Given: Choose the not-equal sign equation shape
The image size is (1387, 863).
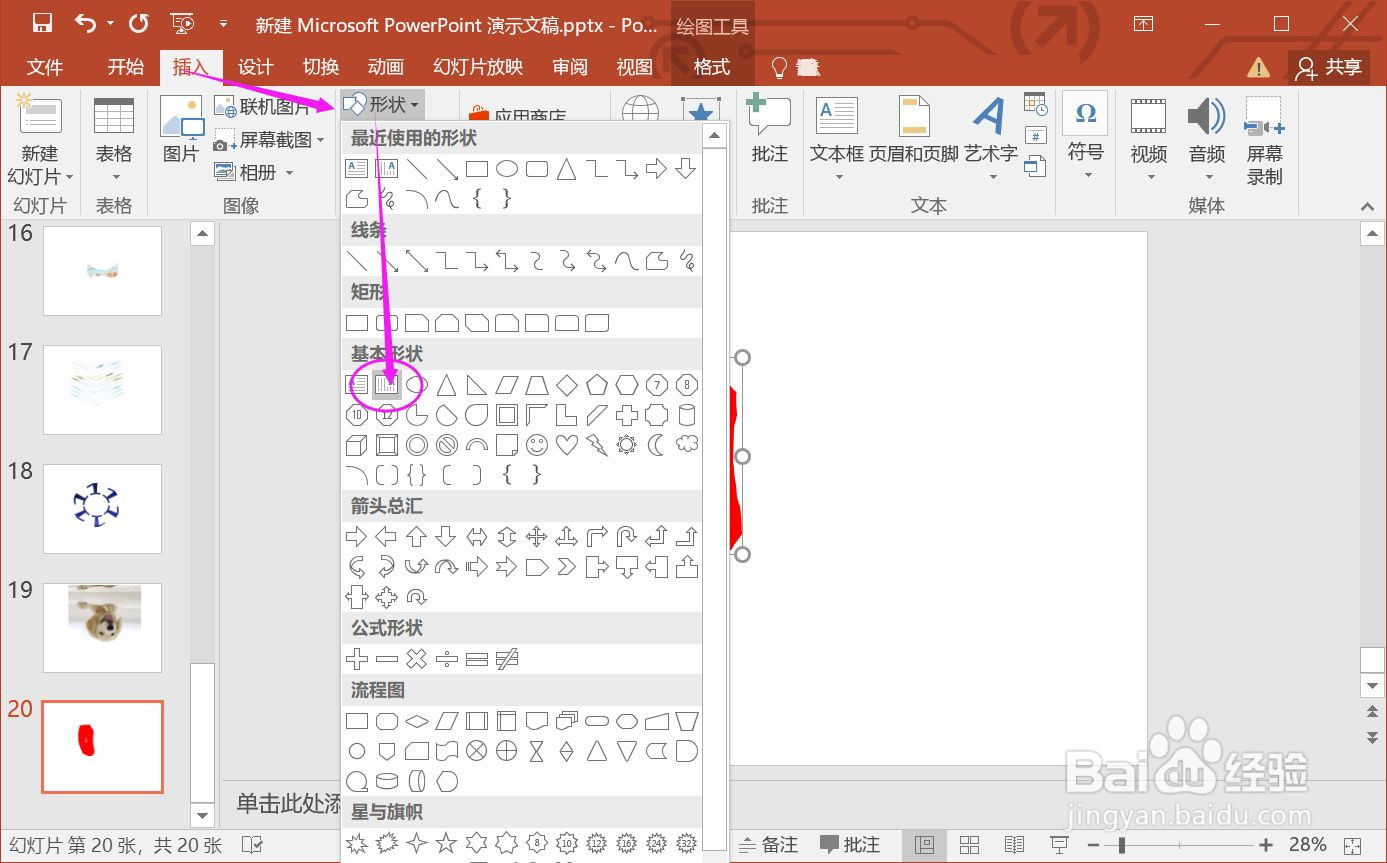Looking at the screenshot, I should click(x=507, y=659).
